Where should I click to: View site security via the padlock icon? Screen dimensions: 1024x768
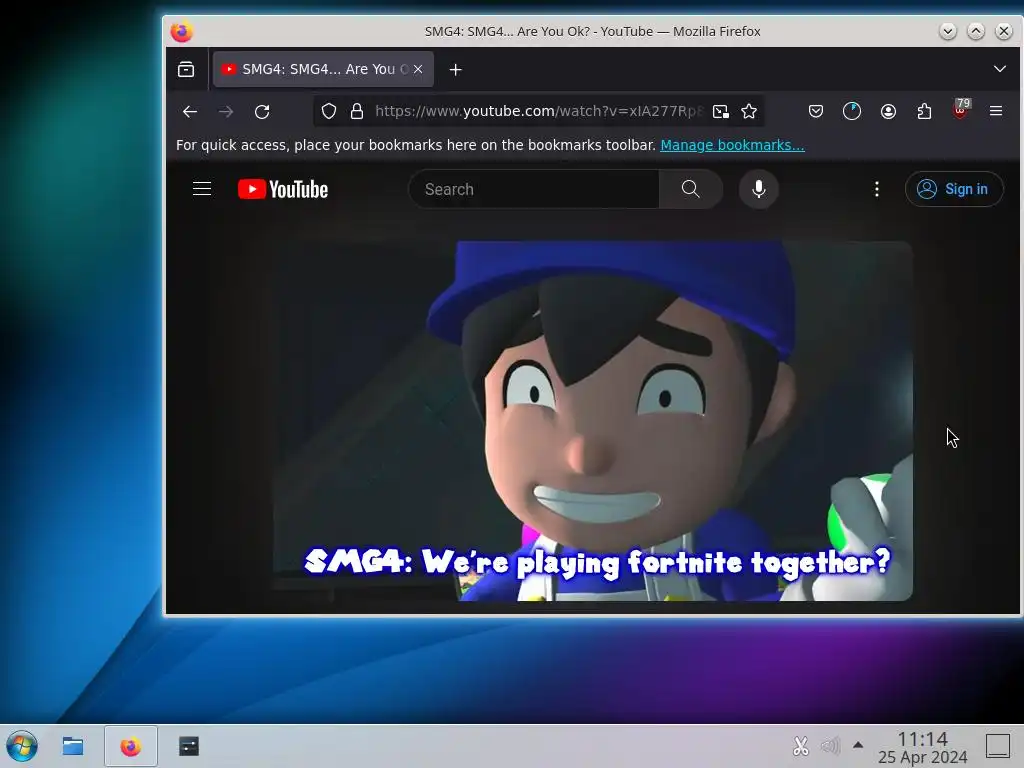[357, 112]
